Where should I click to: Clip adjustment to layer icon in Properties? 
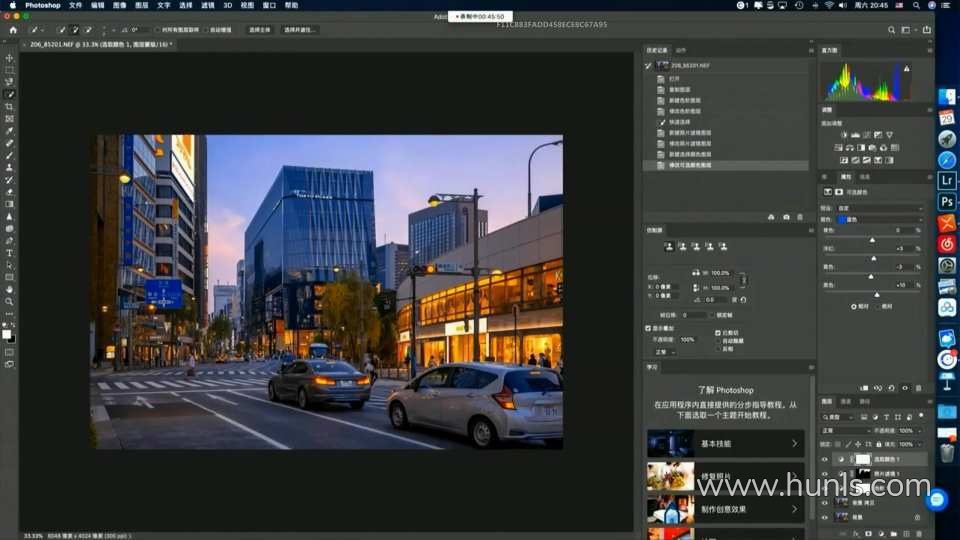click(x=864, y=388)
